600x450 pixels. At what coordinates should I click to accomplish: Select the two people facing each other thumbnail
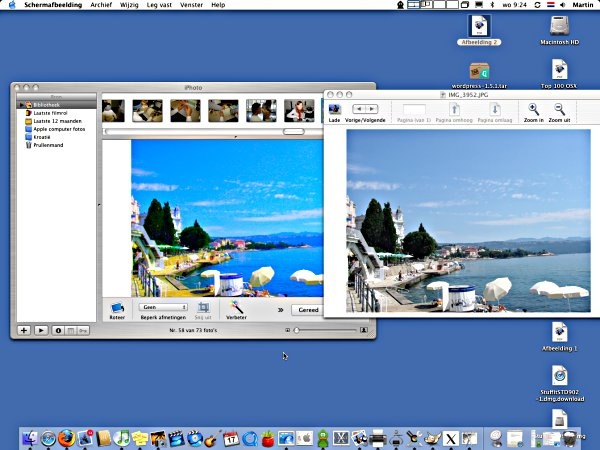click(261, 111)
